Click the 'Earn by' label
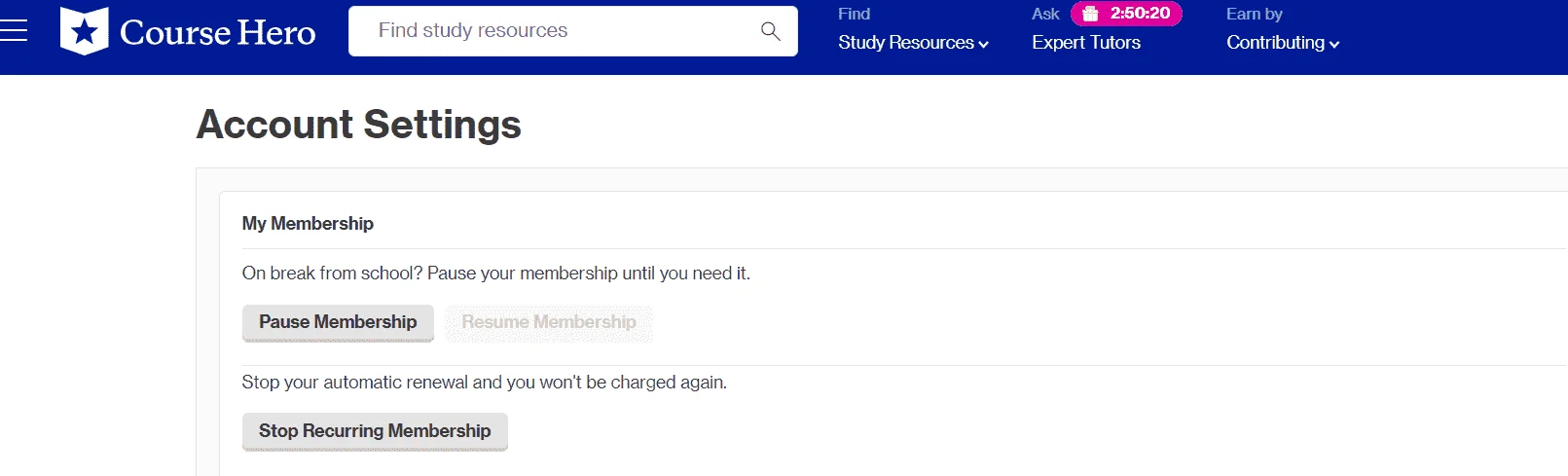Image resolution: width=1568 pixels, height=476 pixels. tap(1255, 14)
